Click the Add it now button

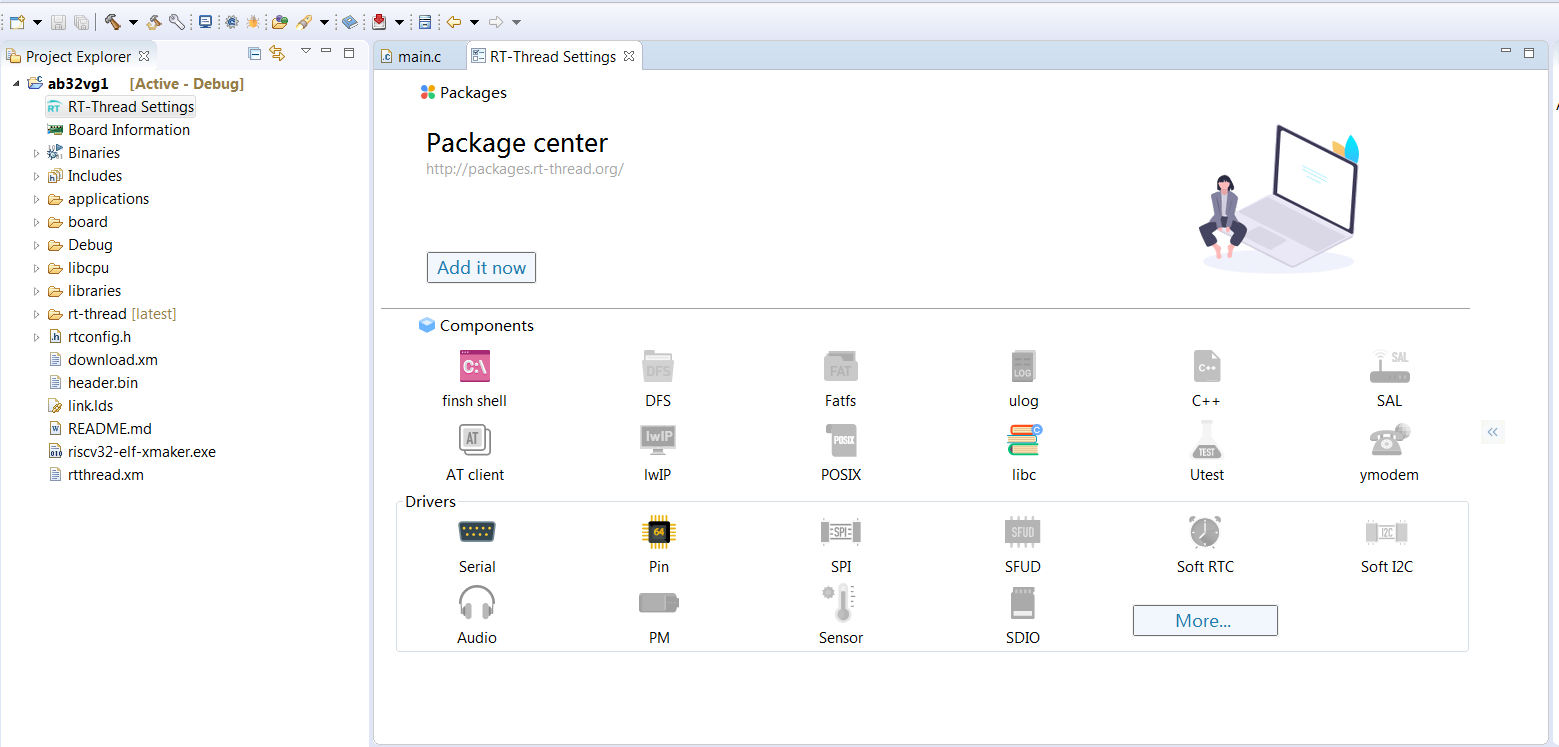tap(481, 268)
